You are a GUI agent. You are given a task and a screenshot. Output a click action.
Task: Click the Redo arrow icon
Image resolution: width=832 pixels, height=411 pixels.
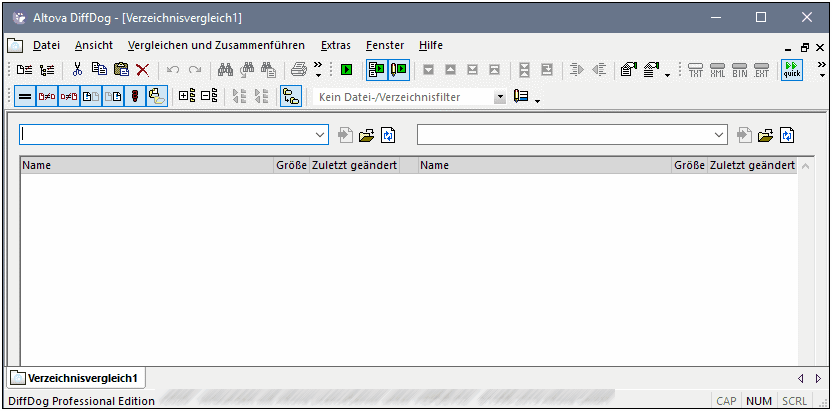(x=195, y=69)
